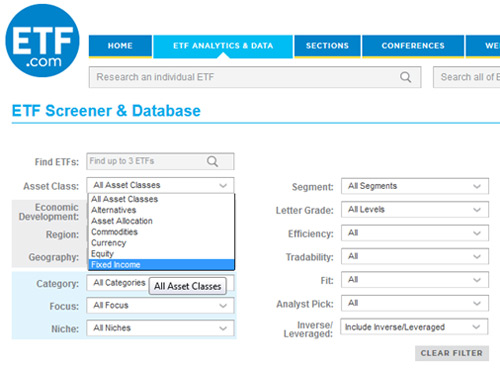The width and height of the screenshot is (500, 369).
Task: Focus the Research an individual ETF field
Action: click(255, 77)
